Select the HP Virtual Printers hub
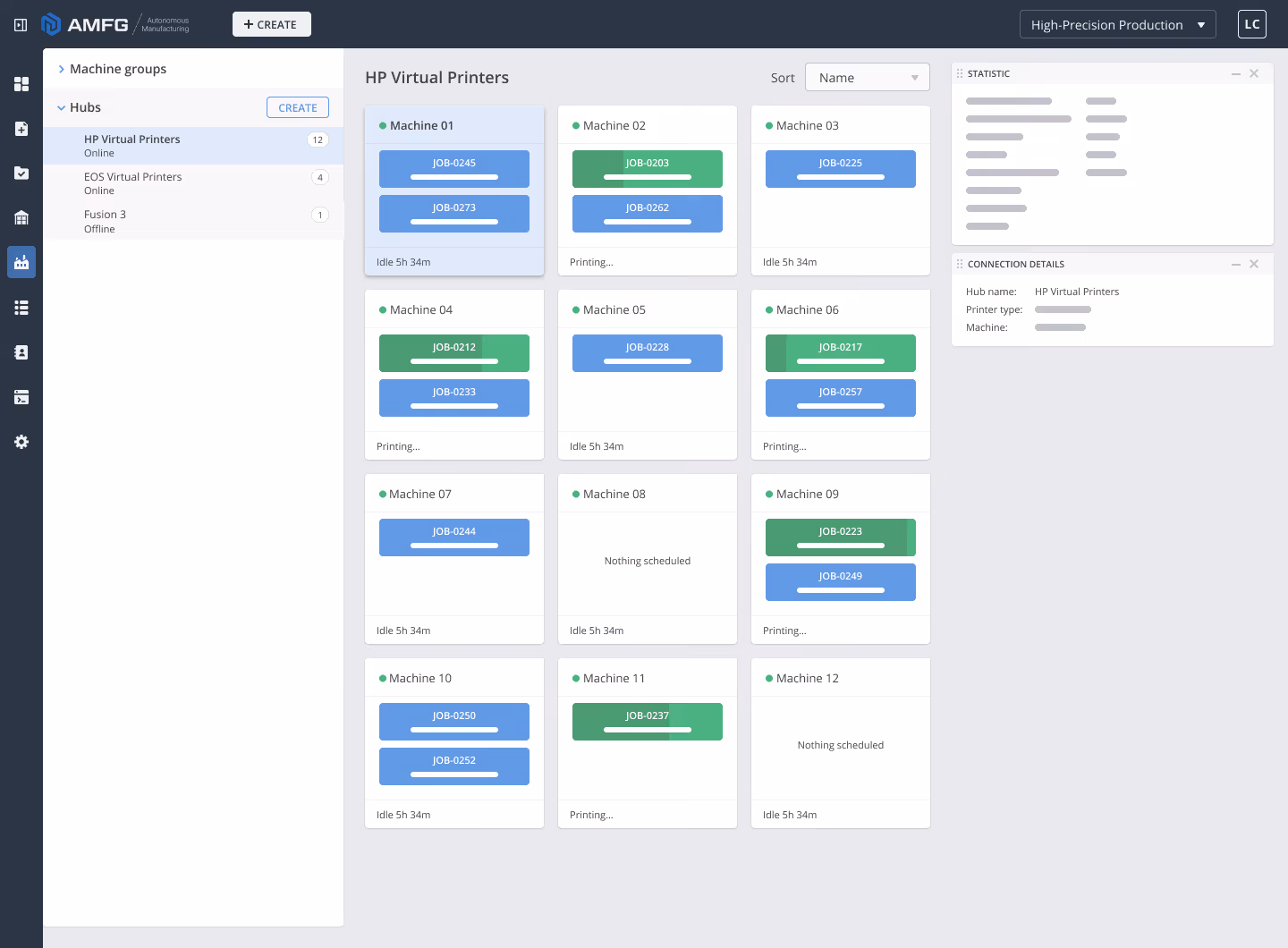This screenshot has height=948, width=1288. [193, 146]
